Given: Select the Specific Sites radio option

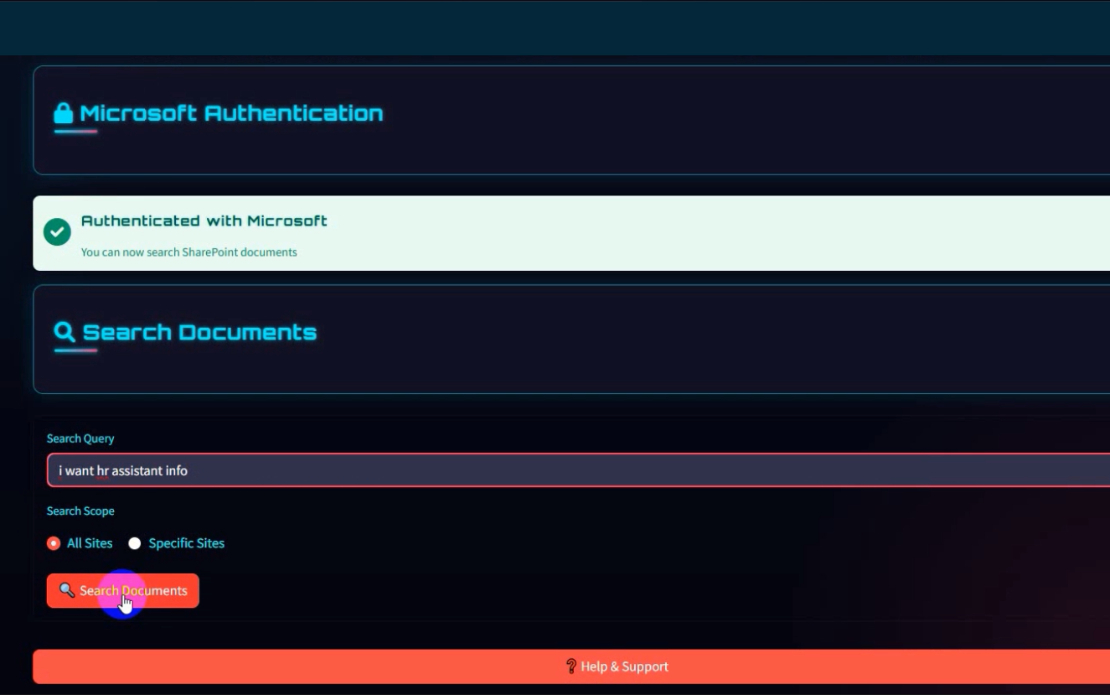Looking at the screenshot, I should (135, 543).
